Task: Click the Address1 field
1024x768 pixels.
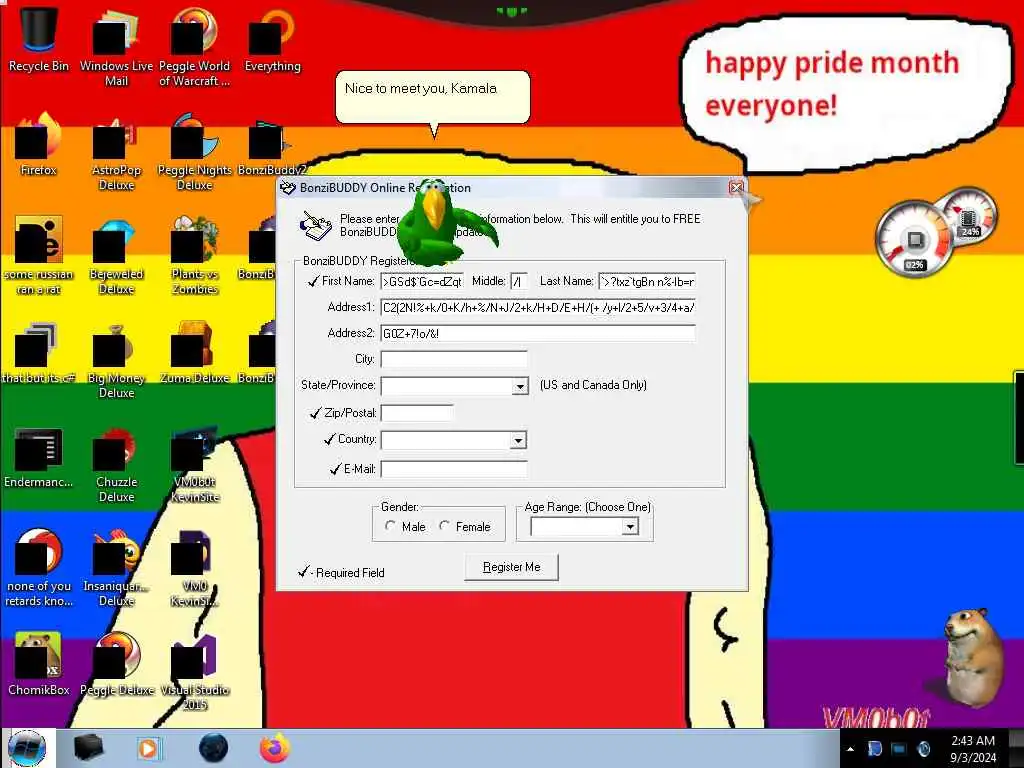Action: pos(537,307)
